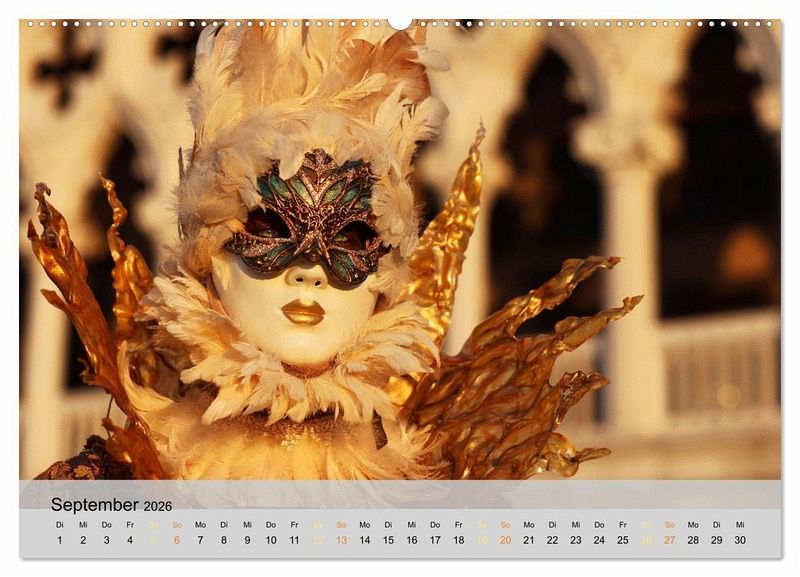Click the golden lips of the mask
The width and height of the screenshot is (800, 577).
pyautogui.click(x=302, y=312)
